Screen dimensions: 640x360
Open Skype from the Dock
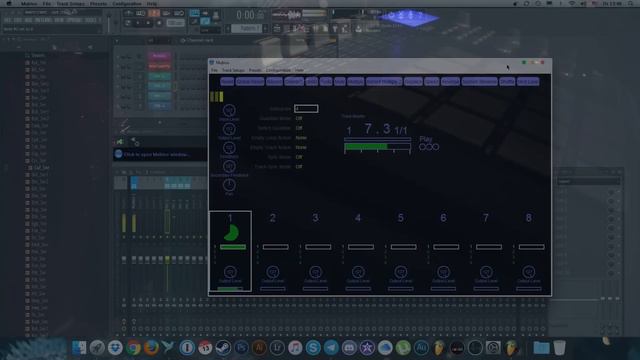click(313, 348)
